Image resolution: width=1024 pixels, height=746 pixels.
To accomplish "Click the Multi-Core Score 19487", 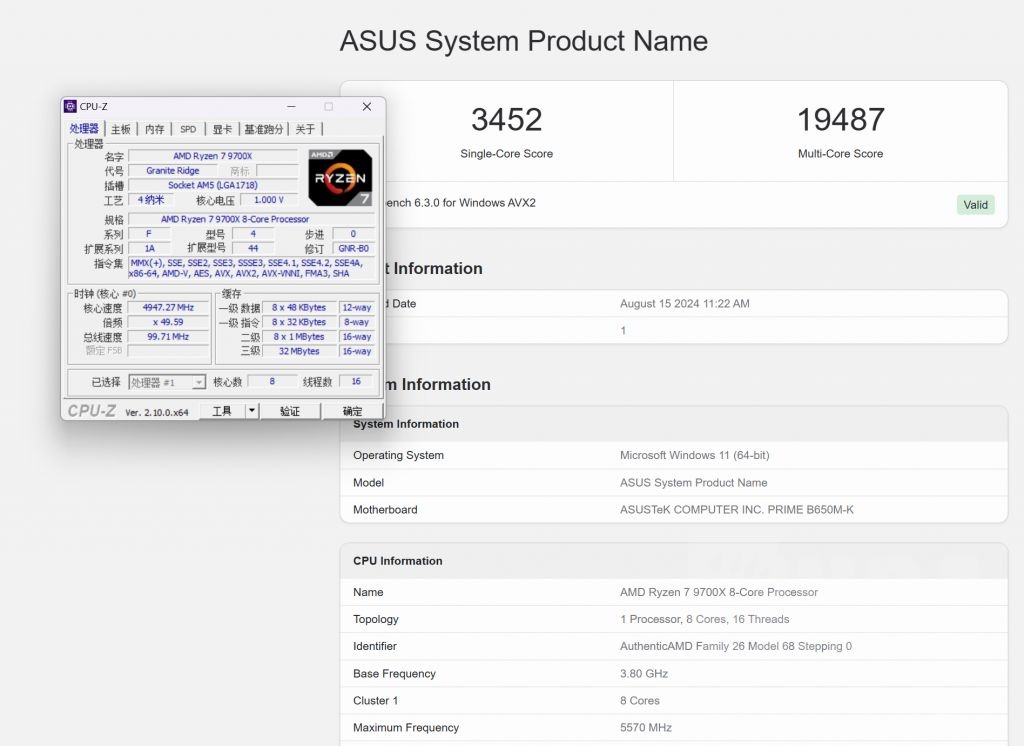I will pos(841,119).
